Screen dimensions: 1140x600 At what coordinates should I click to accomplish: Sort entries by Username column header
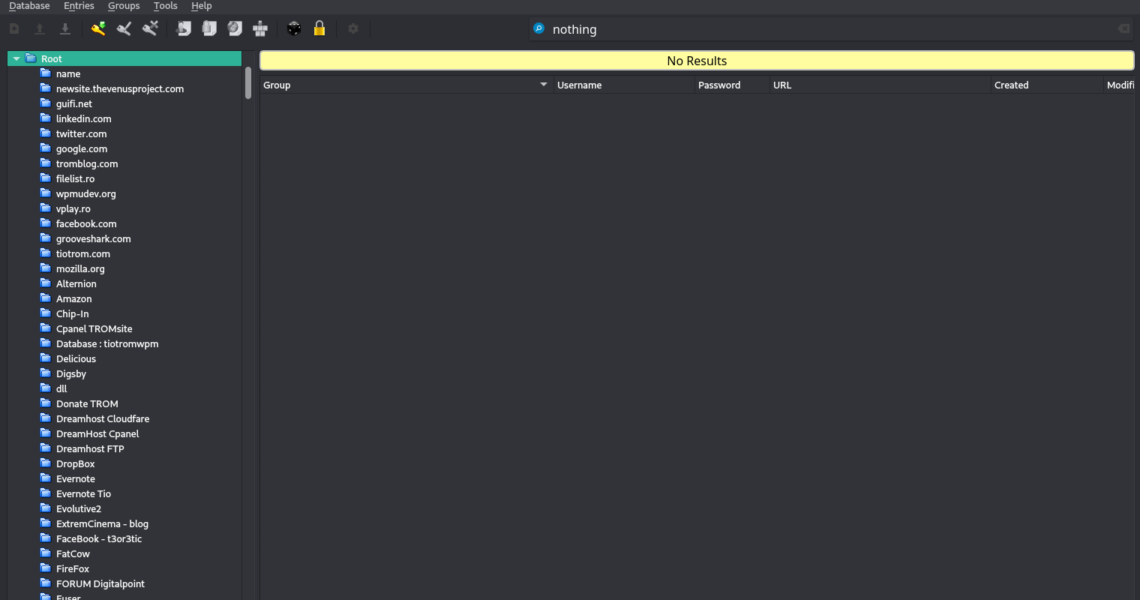coord(579,85)
